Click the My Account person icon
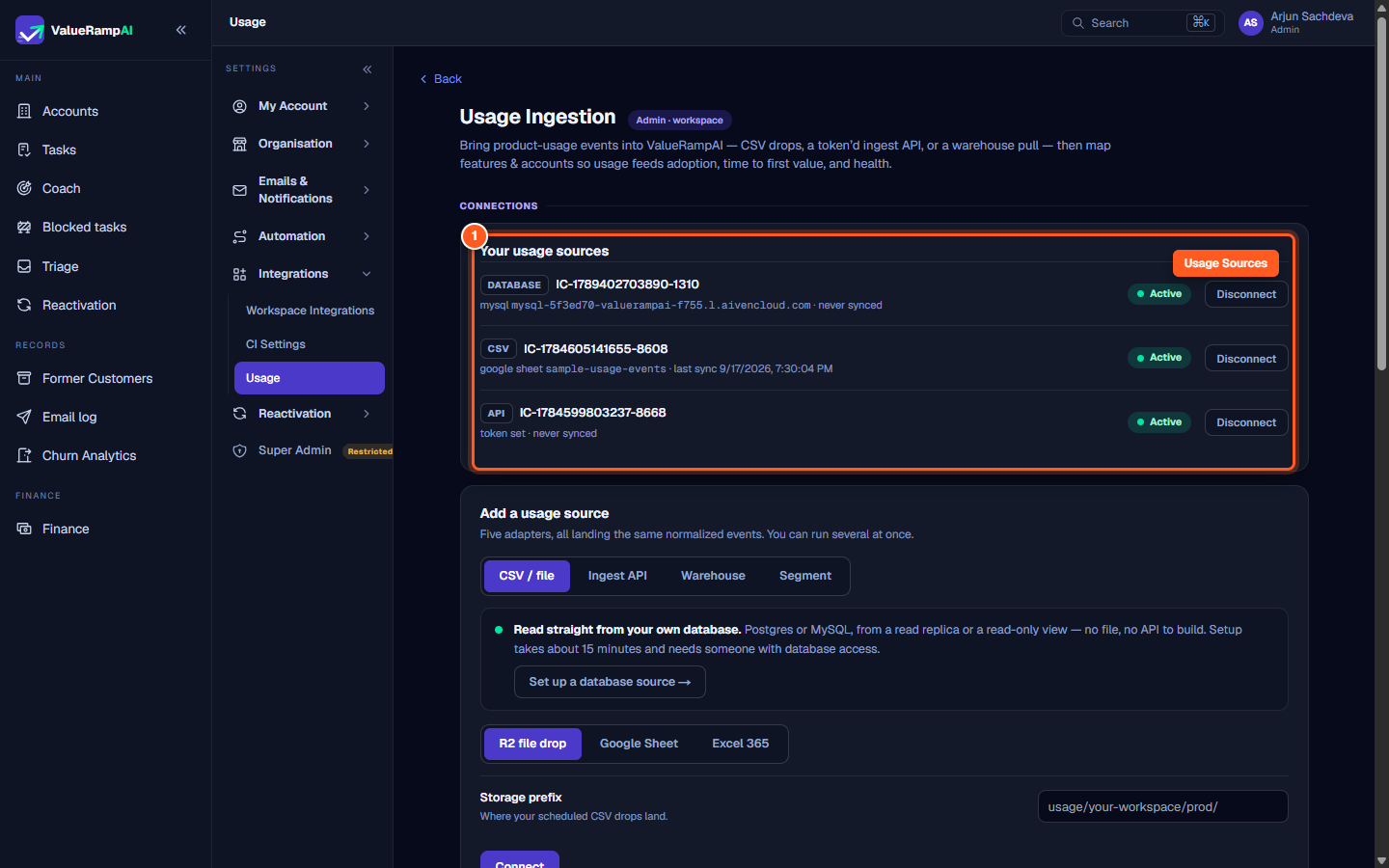This screenshot has width=1389, height=868. 239,106
